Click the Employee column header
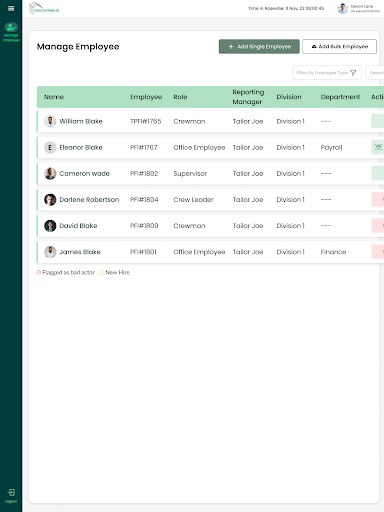The height and width of the screenshot is (512, 384). (x=146, y=97)
